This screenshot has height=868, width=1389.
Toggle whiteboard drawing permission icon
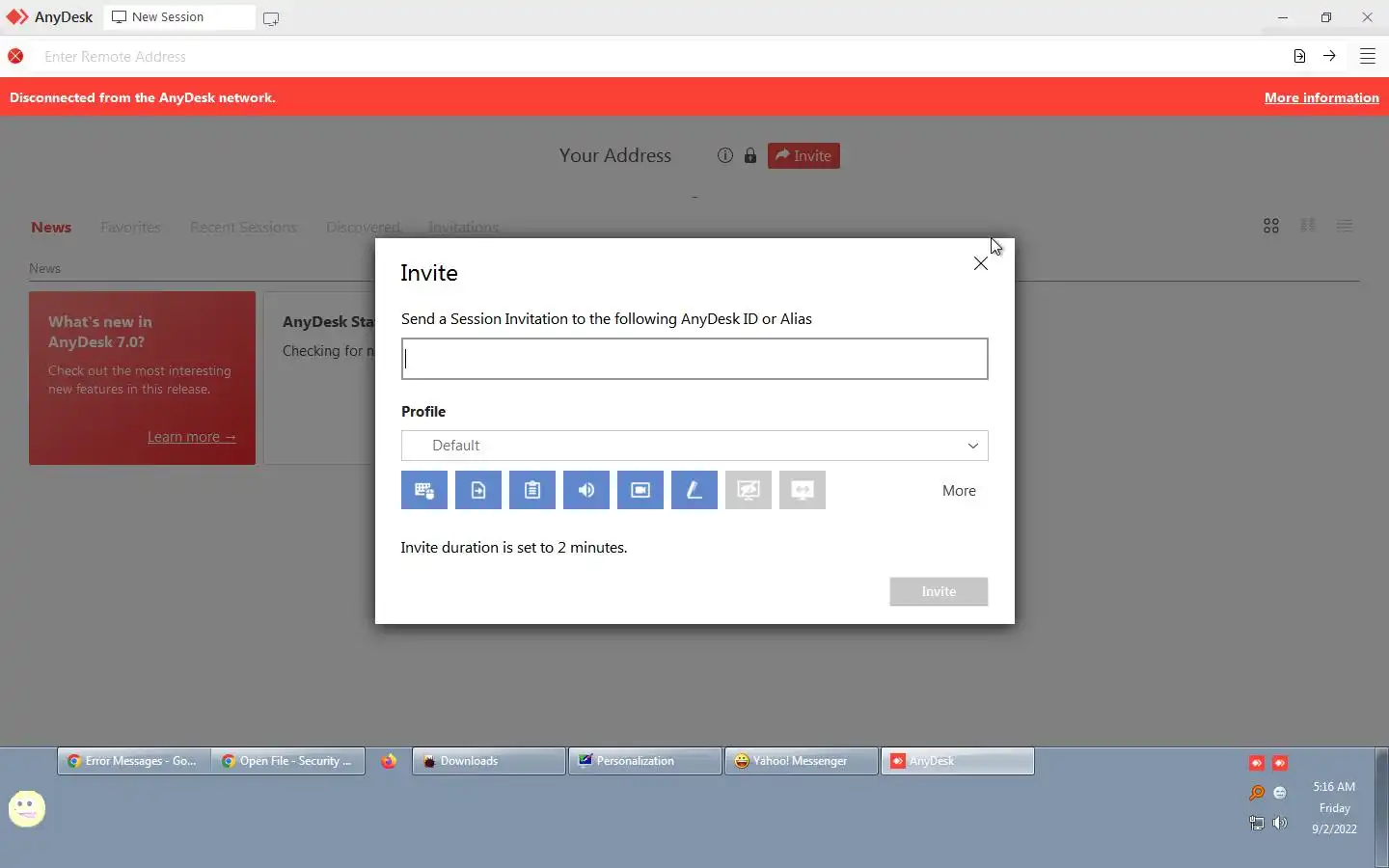click(x=694, y=490)
